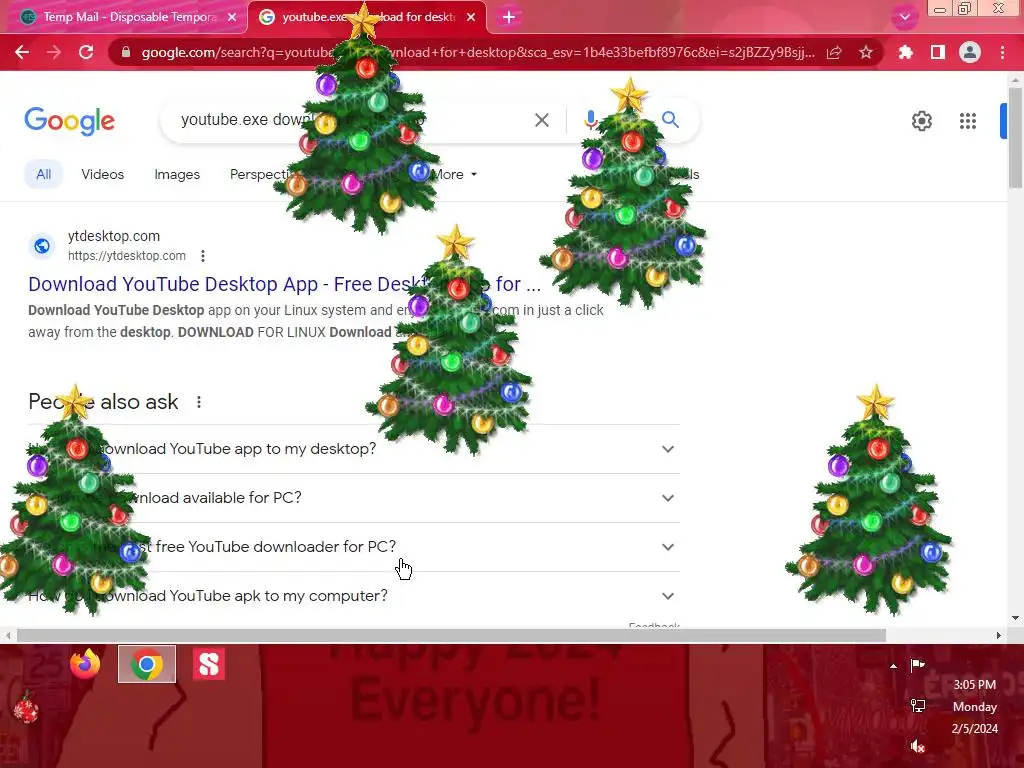Open Google quick settings gear
The height and width of the screenshot is (768, 1024).
(921, 121)
